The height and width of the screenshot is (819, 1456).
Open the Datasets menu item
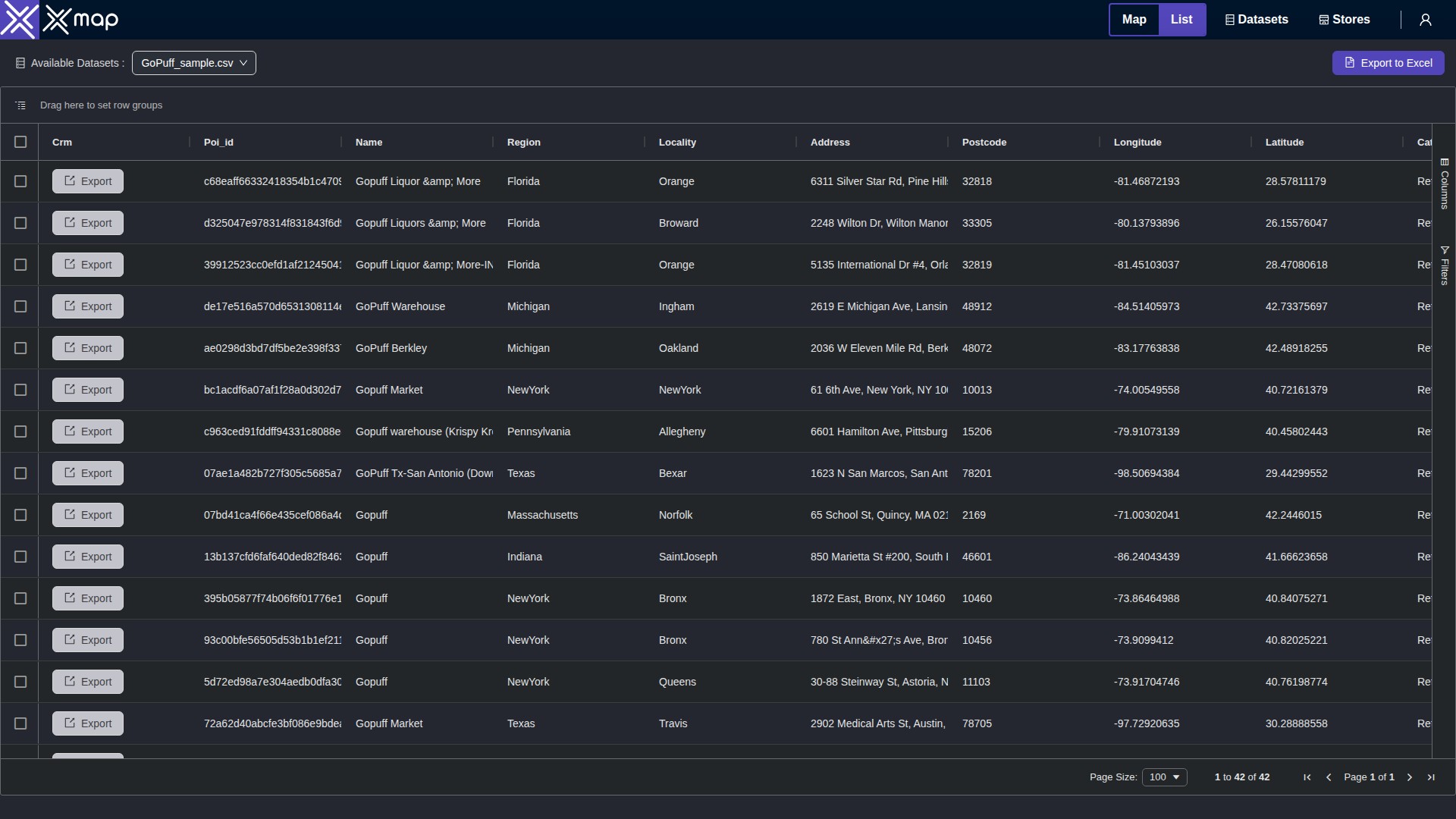coord(1257,20)
